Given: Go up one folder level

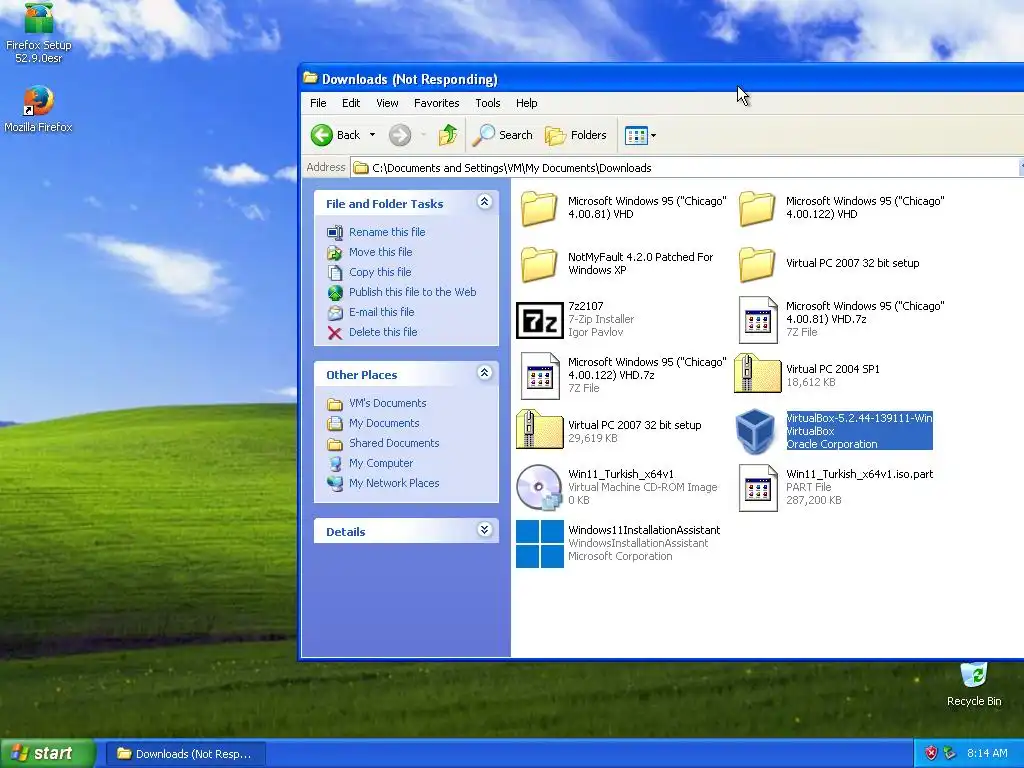Looking at the screenshot, I should pos(448,135).
